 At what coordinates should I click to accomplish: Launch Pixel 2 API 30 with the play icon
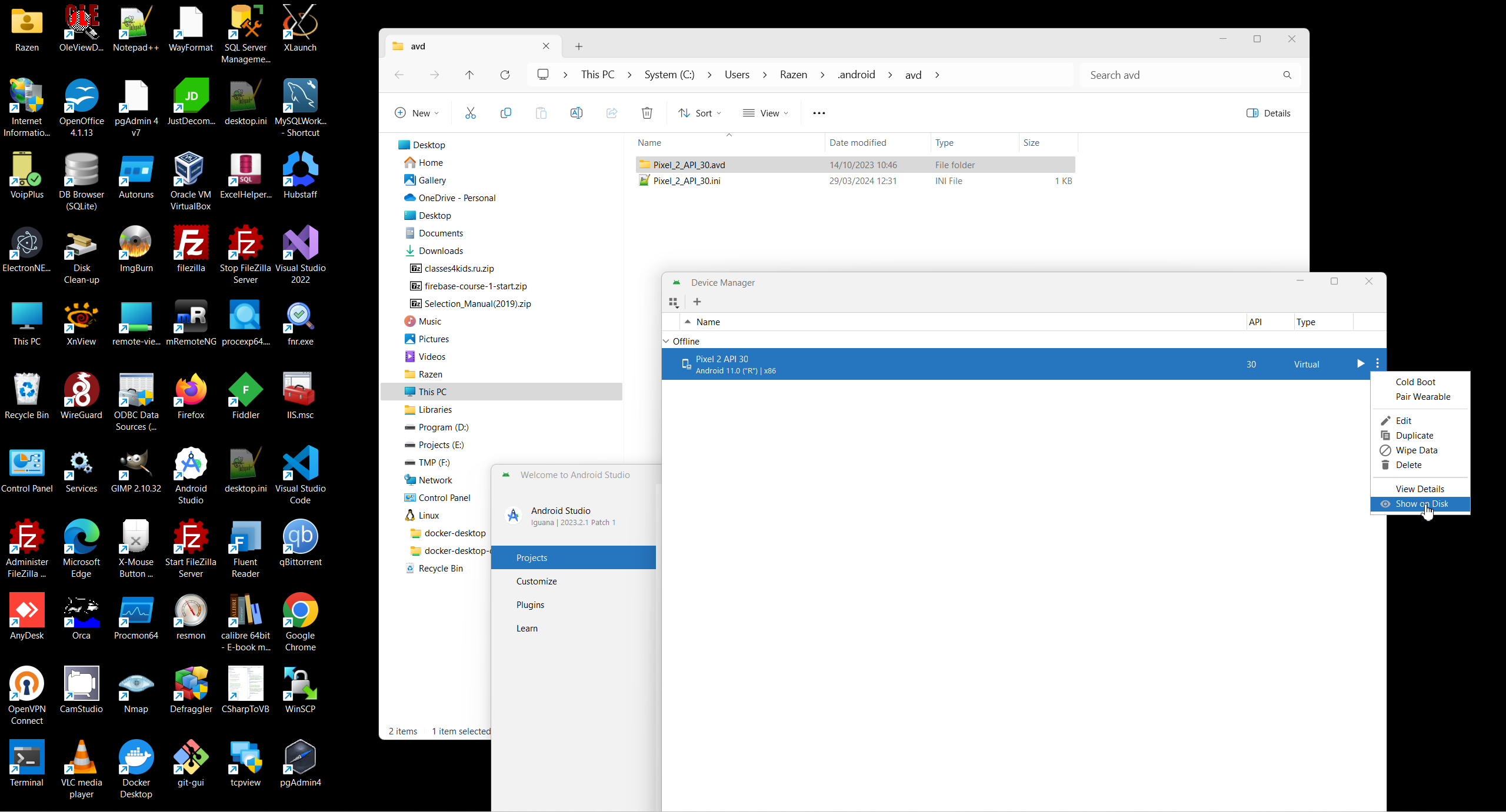1360,363
